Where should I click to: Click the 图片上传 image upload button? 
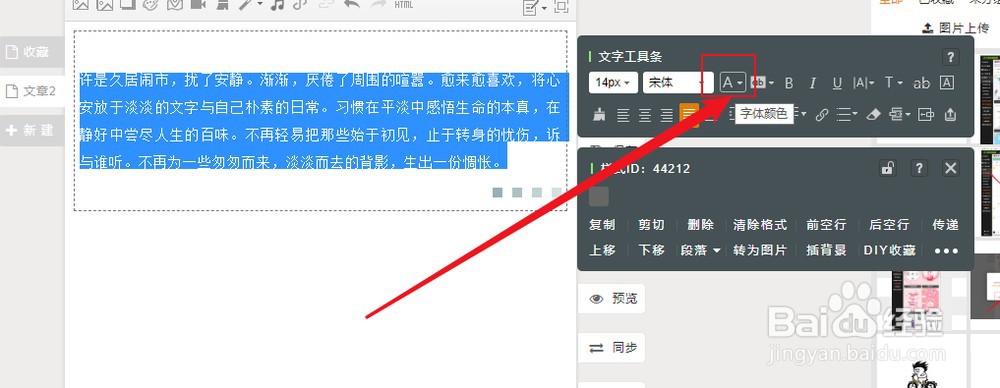coord(956,27)
